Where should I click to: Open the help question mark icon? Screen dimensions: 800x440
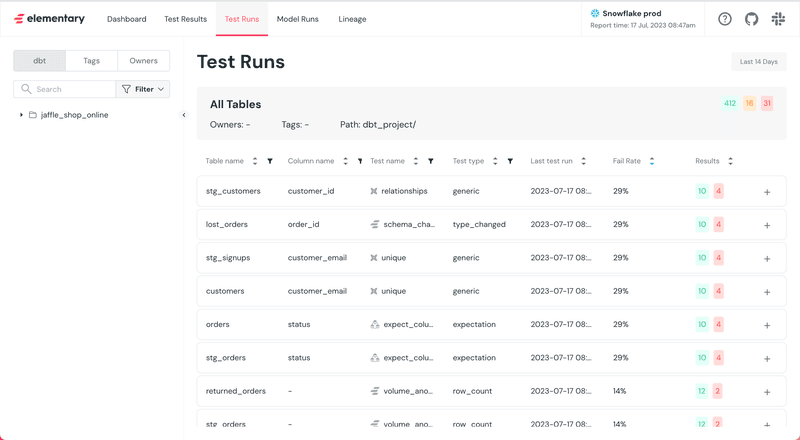tap(724, 19)
